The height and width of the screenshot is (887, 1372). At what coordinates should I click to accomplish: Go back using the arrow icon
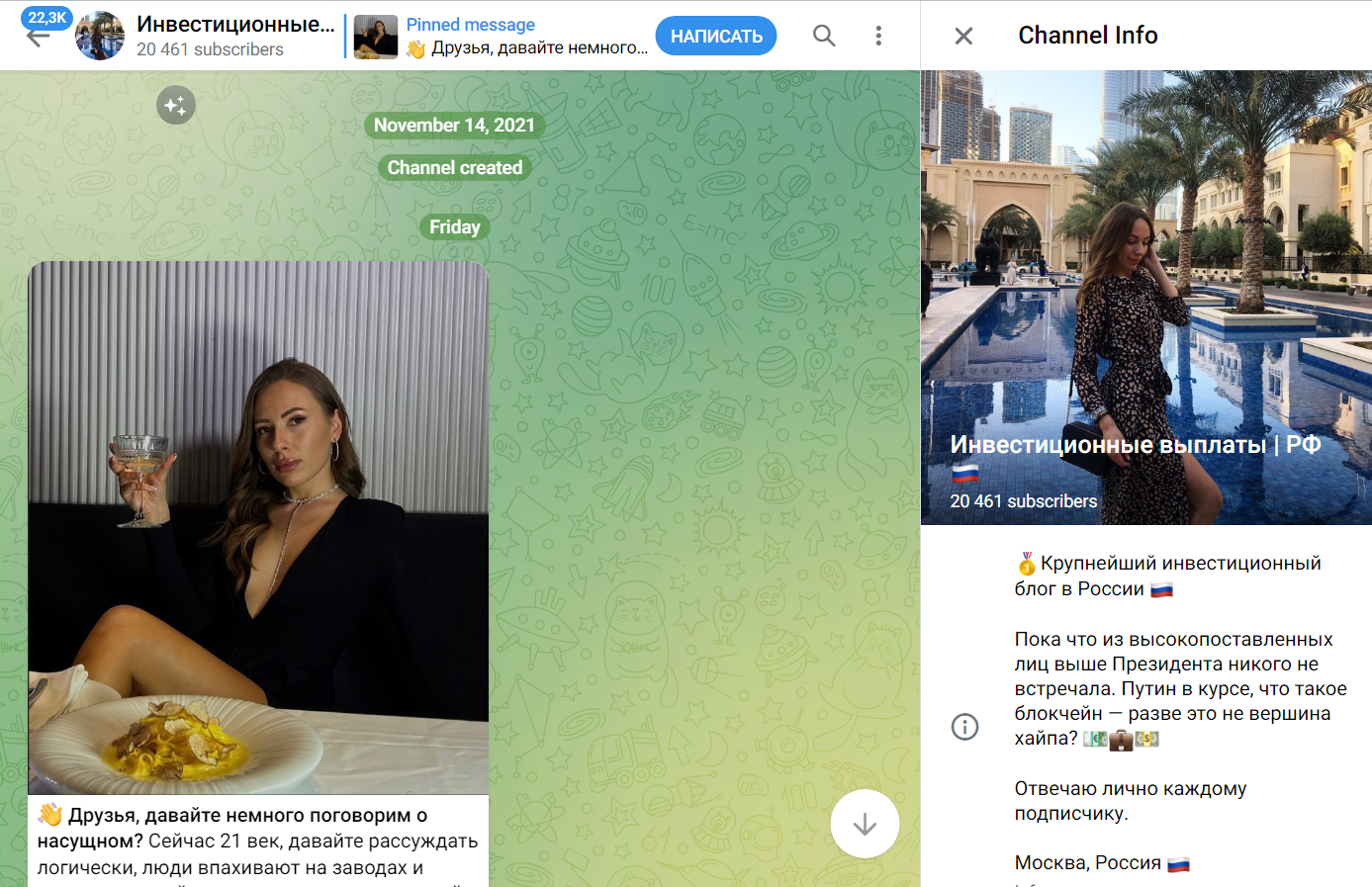[x=38, y=38]
